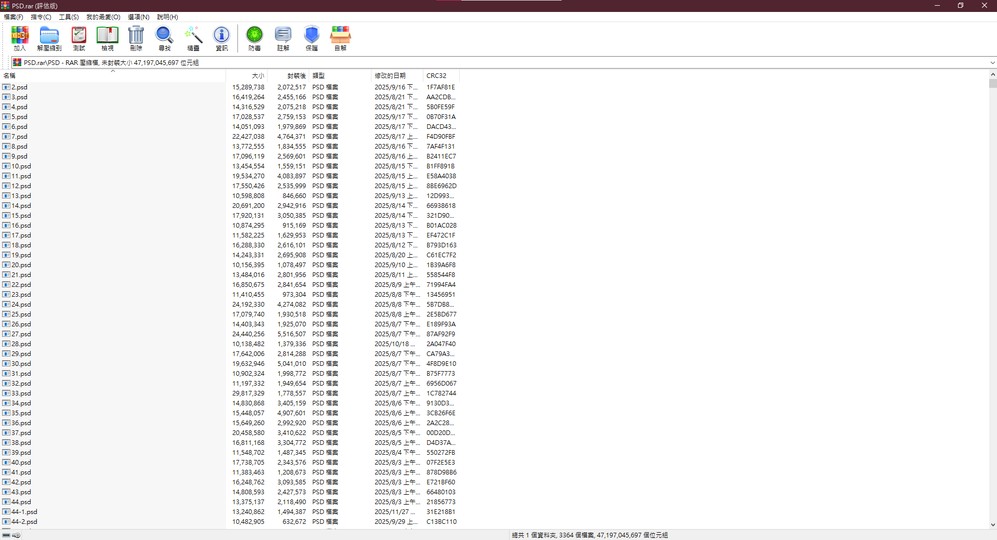Run the Test archive checklist icon

[x=79, y=34]
